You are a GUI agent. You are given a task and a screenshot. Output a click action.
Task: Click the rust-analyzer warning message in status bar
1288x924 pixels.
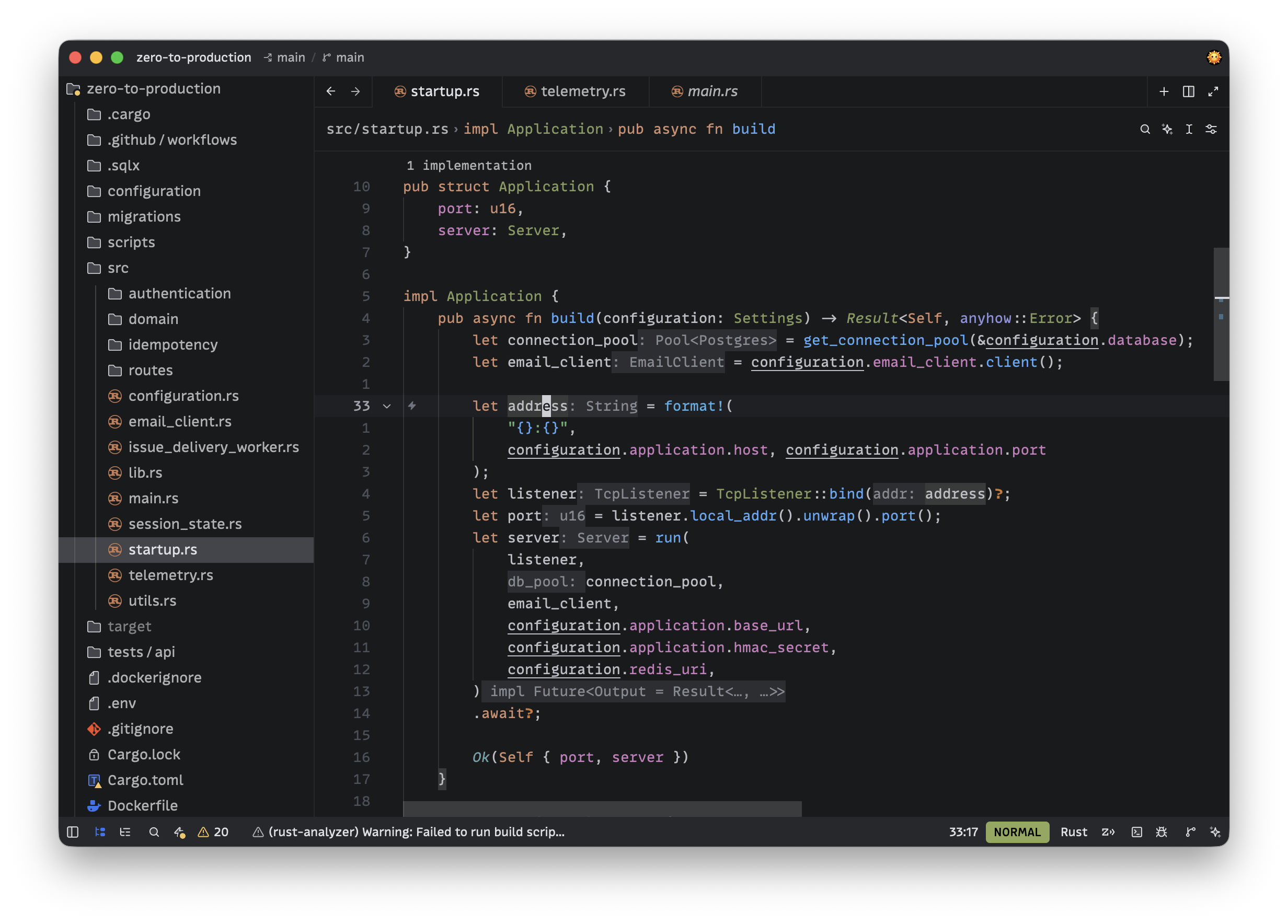pos(409,832)
